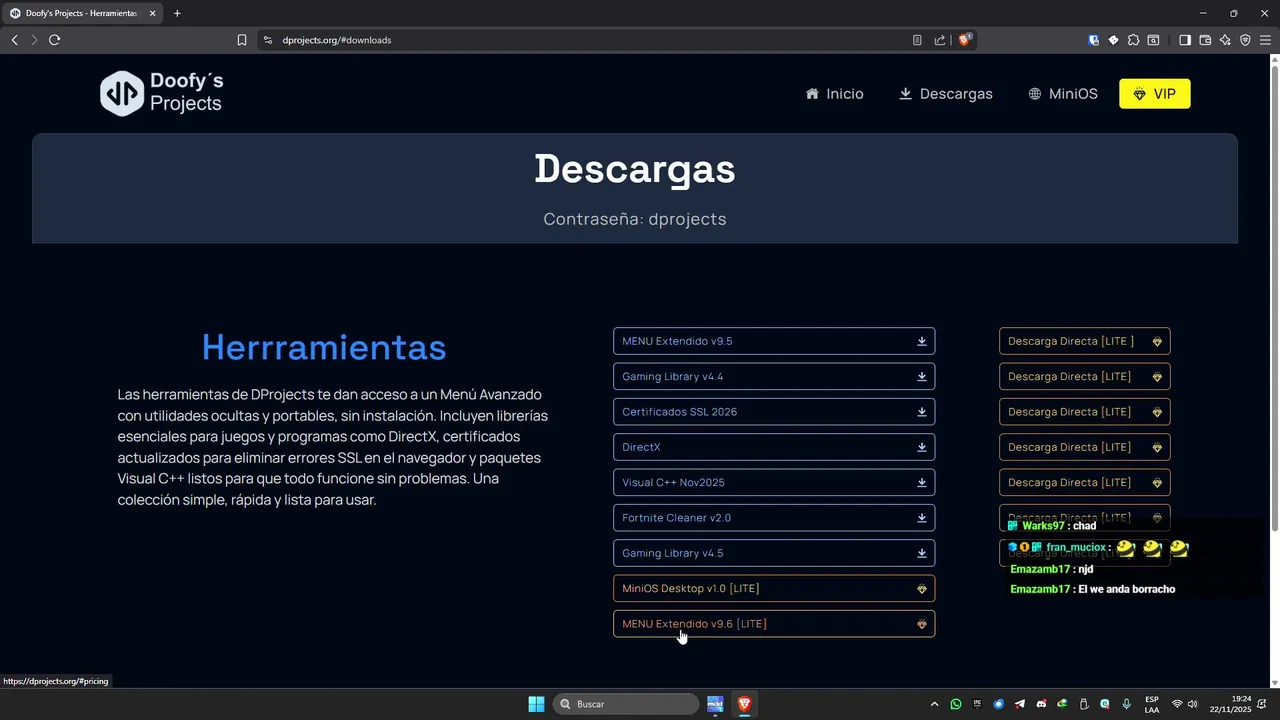
Task: Open the diamond-shaped extension icon
Action: pyautogui.click(x=1113, y=40)
